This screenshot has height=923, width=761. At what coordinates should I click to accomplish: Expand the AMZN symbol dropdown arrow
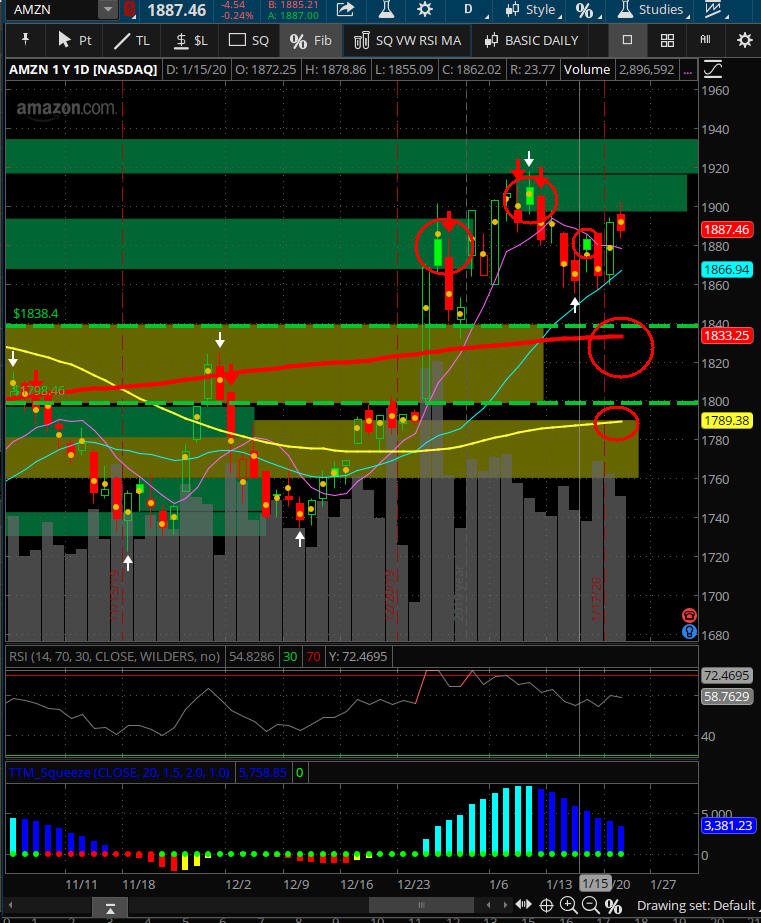(108, 9)
